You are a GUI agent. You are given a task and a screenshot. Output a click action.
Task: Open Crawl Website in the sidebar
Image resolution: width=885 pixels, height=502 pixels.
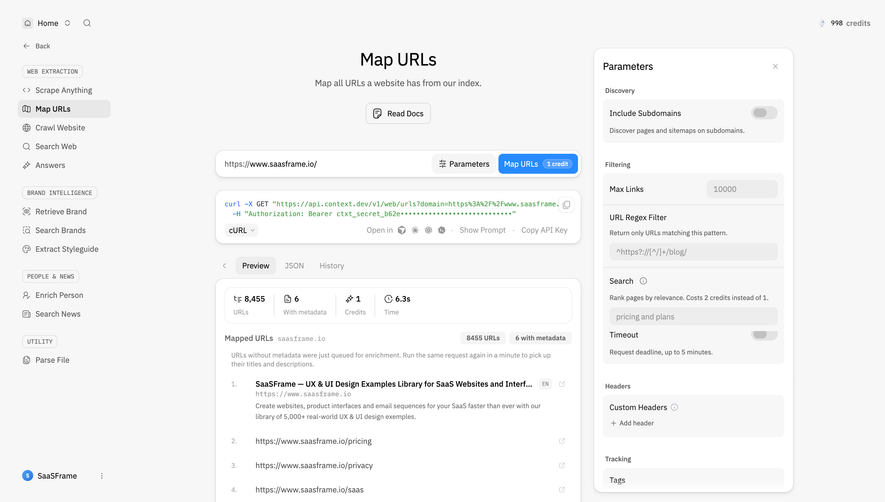pos(64,128)
